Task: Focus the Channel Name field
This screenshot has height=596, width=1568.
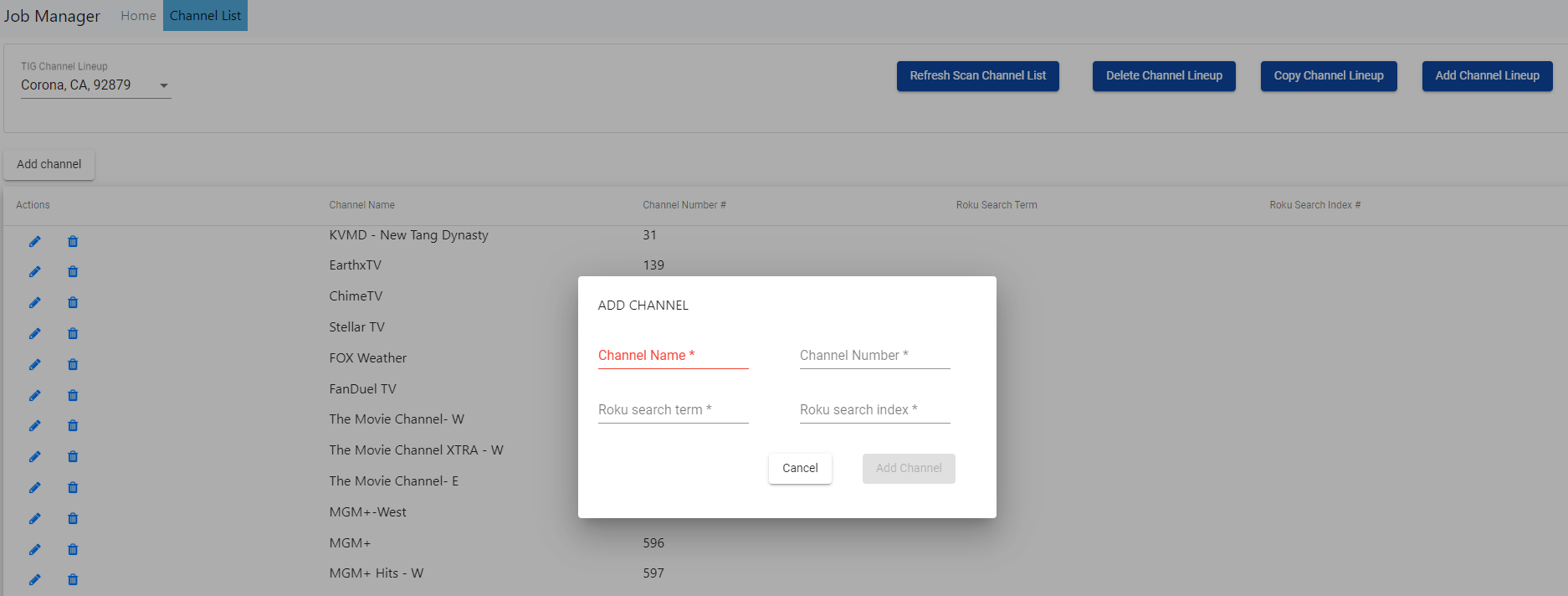Action: click(674, 356)
